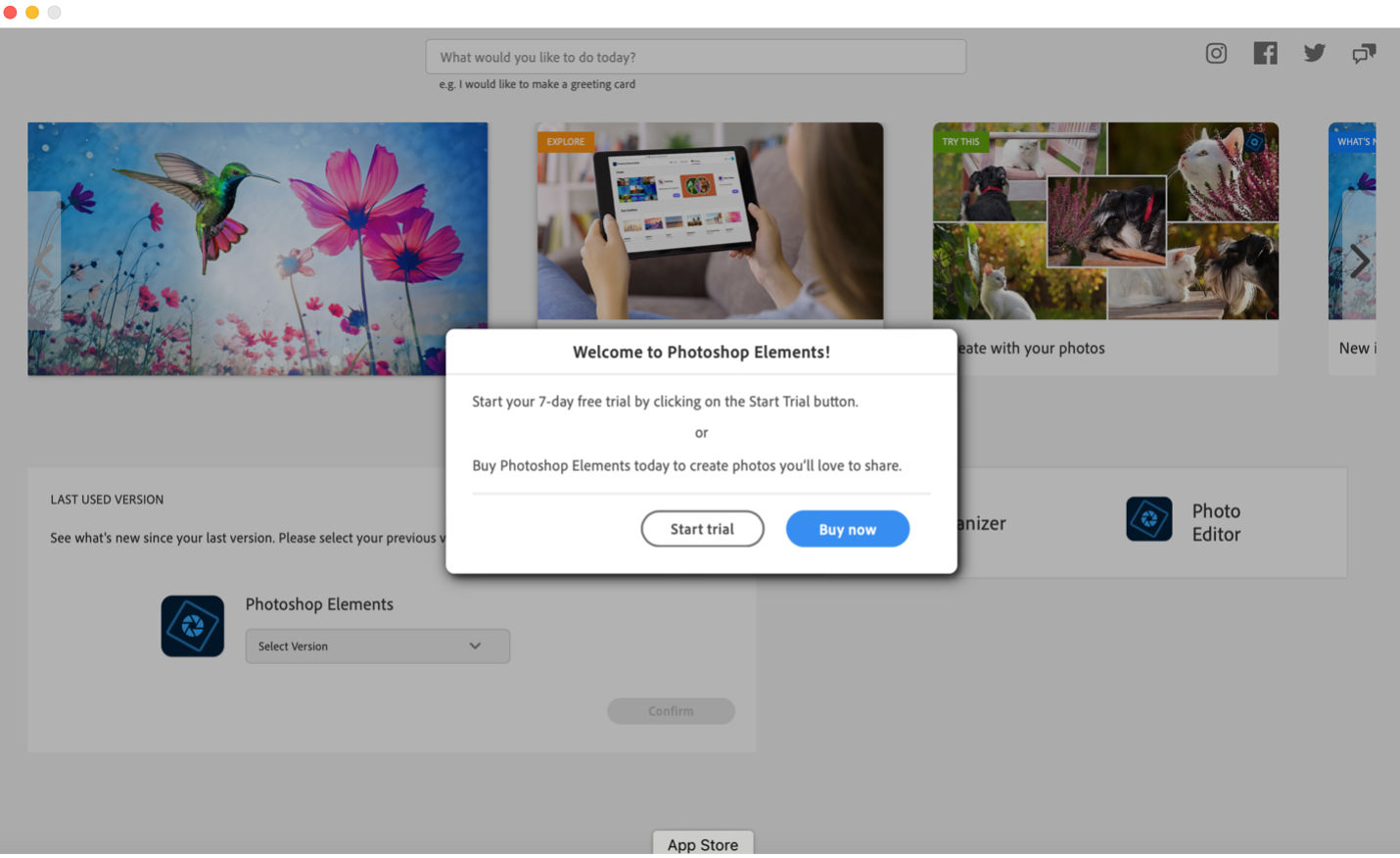Click the search field What would you like to do
Image resolution: width=1400 pixels, height=858 pixels.
696,57
